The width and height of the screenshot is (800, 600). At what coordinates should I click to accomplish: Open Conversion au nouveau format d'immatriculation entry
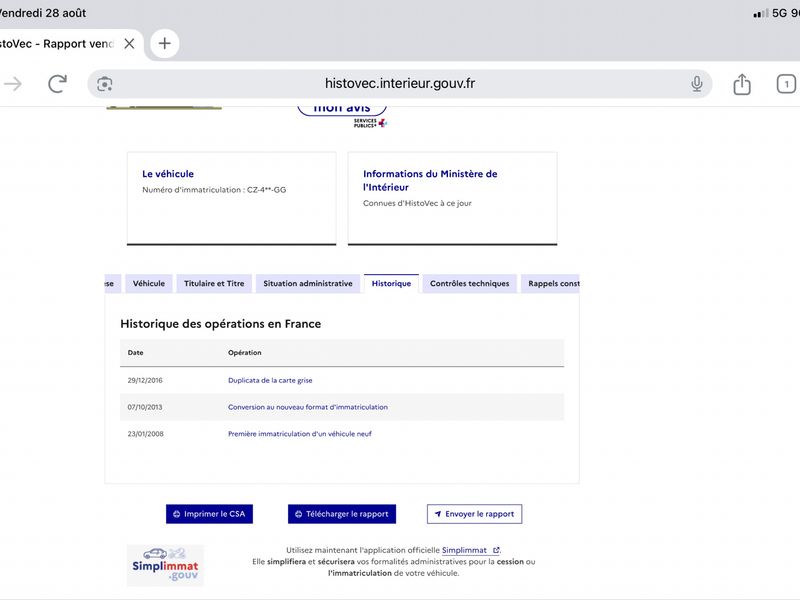[x=308, y=407]
